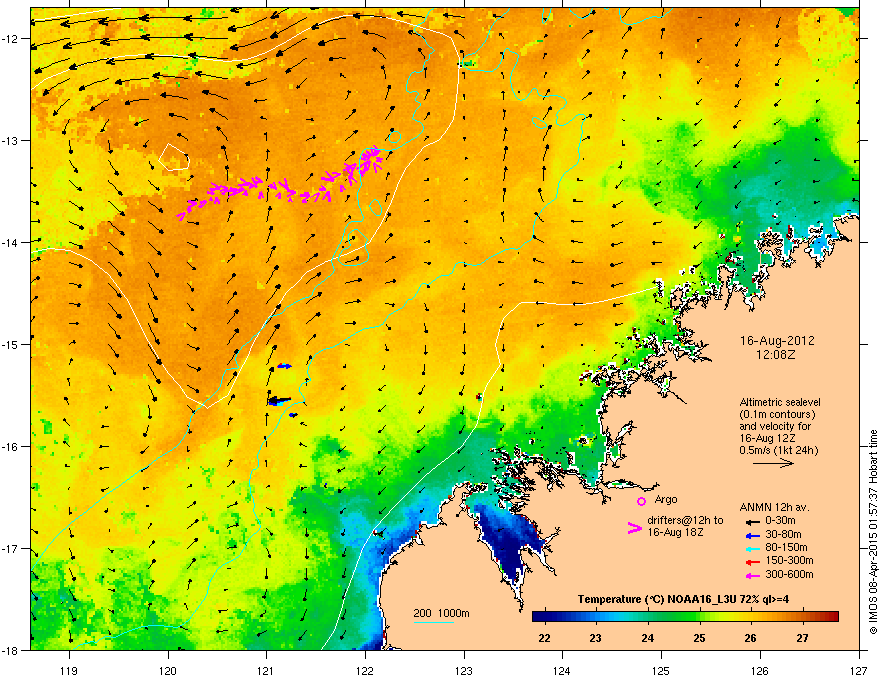880x680 pixels.
Task: Click the '80-150m' depth label
Action: tap(786, 548)
